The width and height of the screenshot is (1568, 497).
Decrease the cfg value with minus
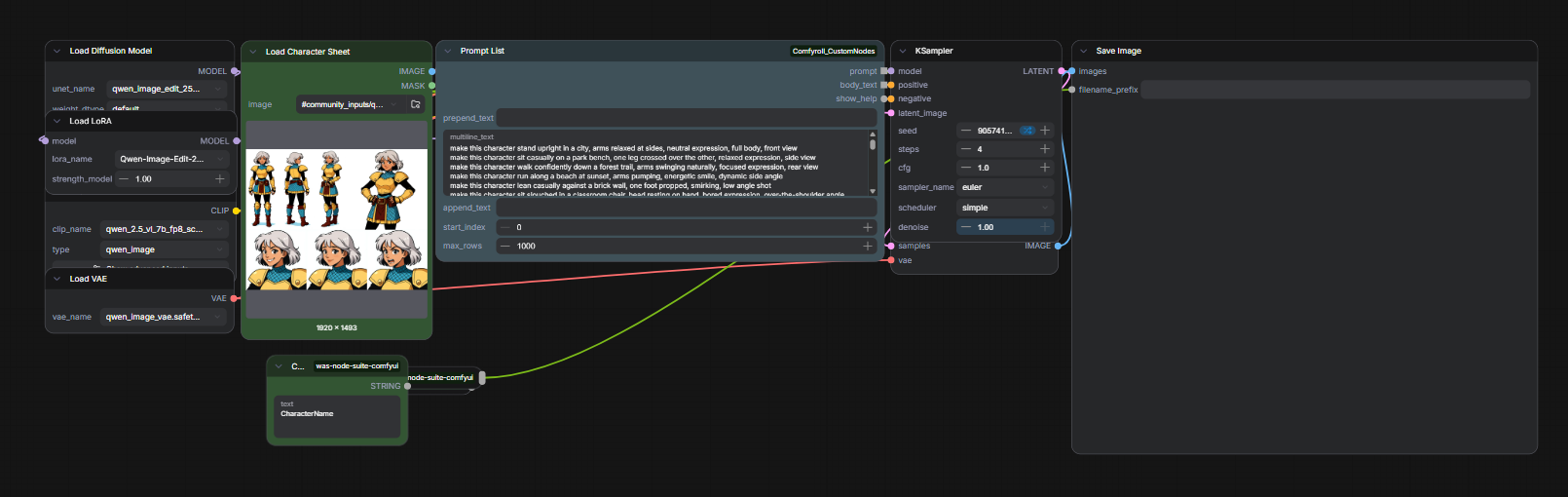[965, 168]
